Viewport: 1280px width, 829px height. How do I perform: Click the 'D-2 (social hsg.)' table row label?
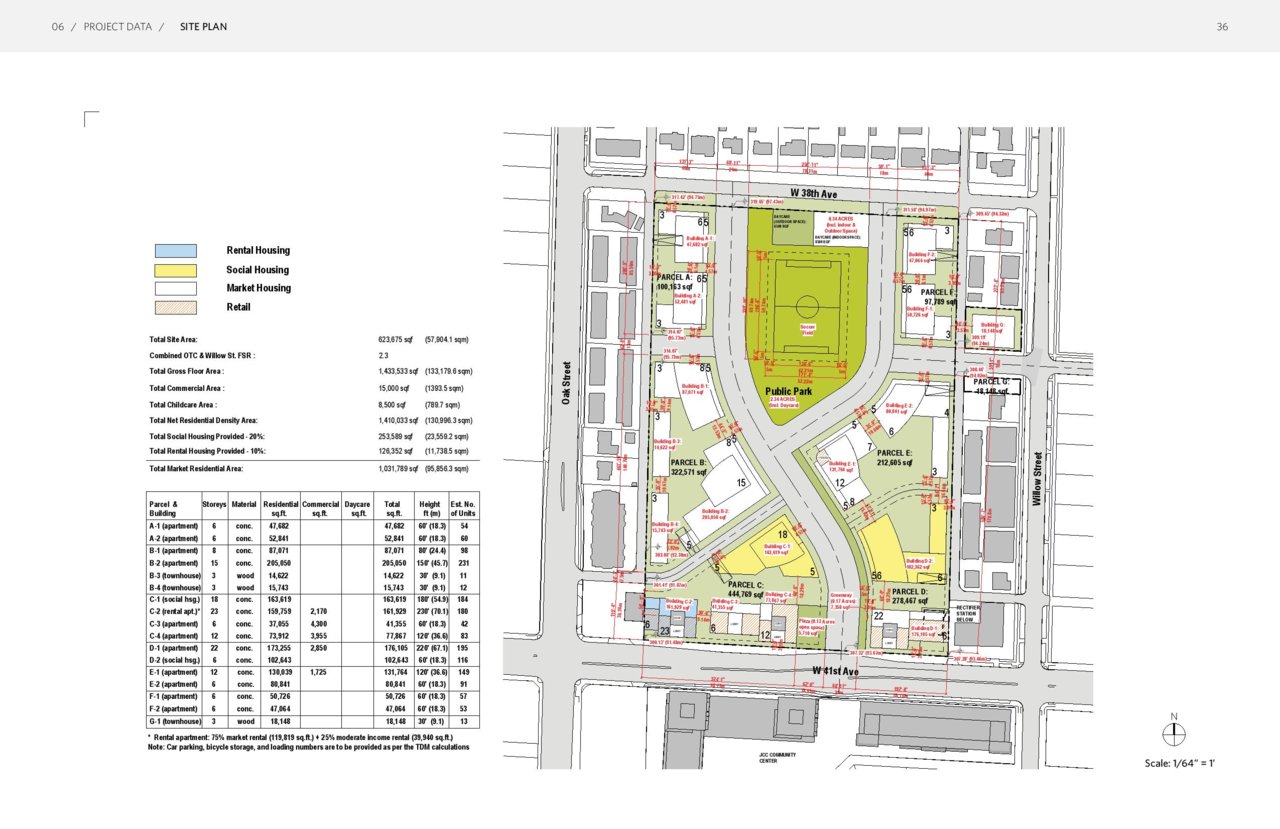point(175,660)
